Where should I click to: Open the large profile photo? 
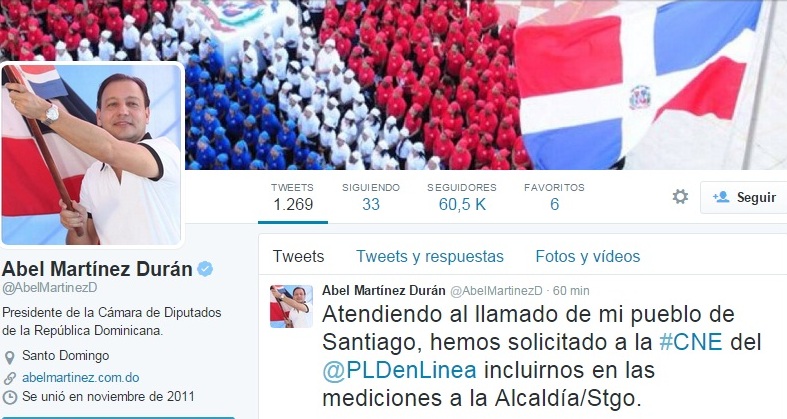[91, 155]
